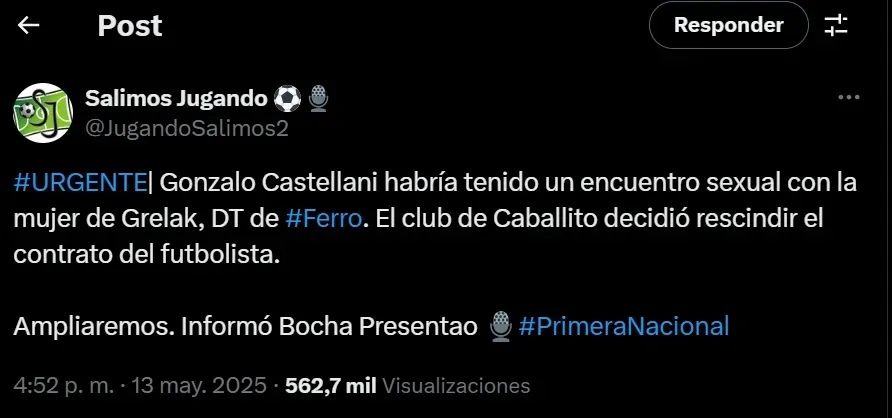Open the three-dot more options menu

click(849, 98)
